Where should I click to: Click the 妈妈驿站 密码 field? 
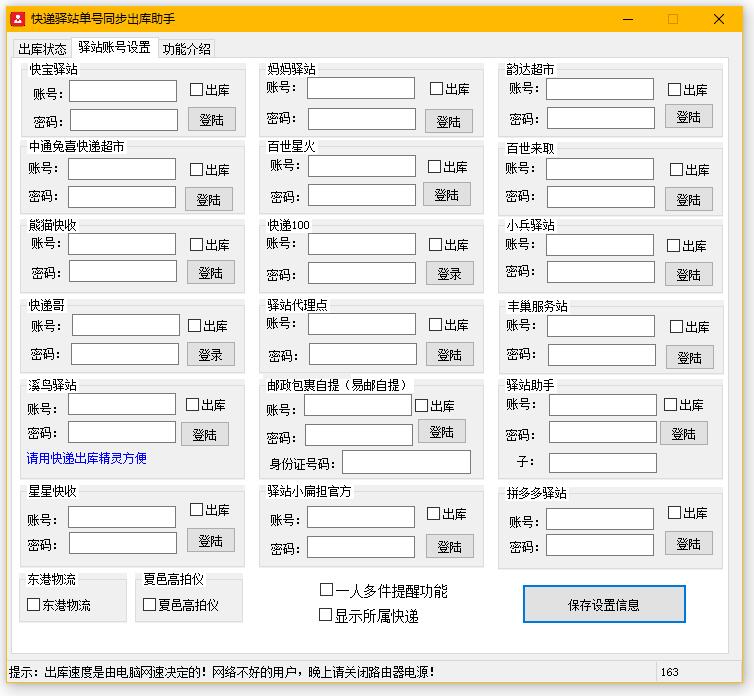click(362, 119)
